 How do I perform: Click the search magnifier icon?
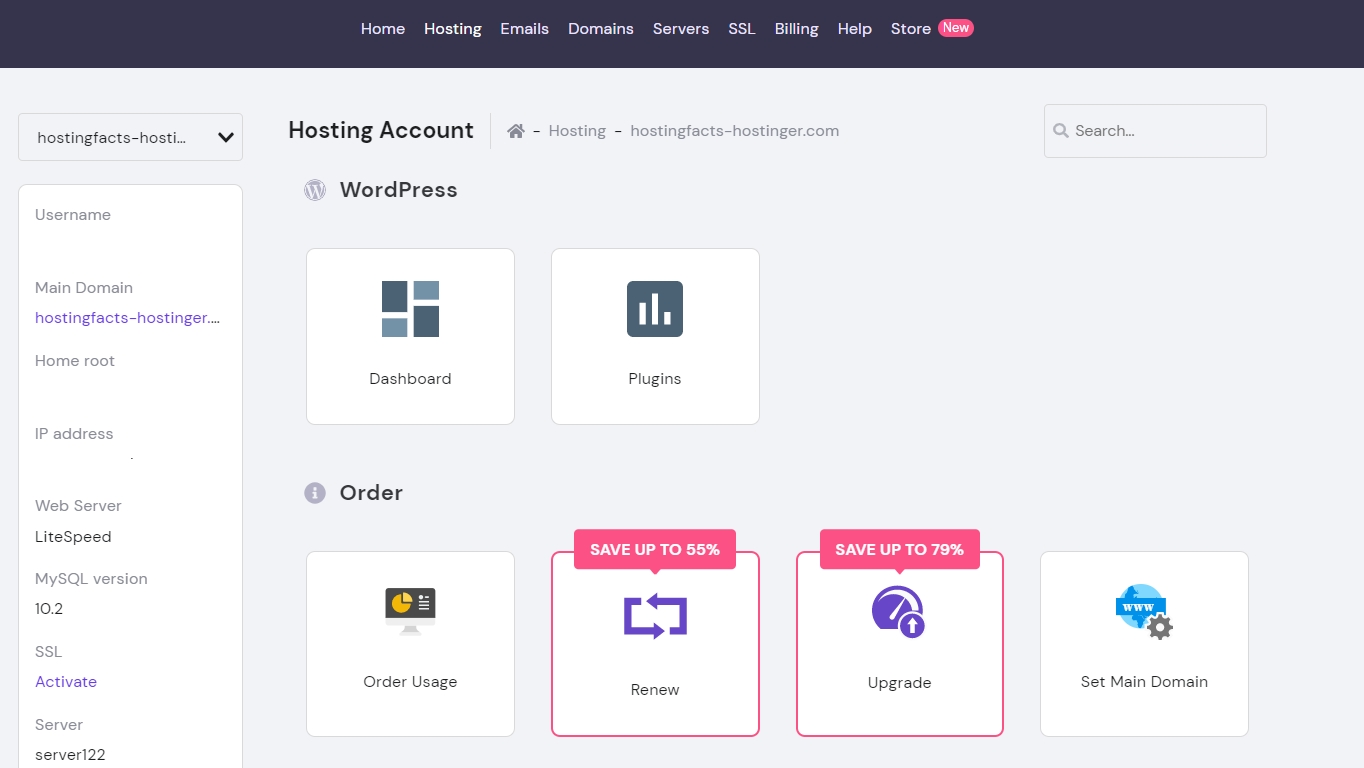[x=1061, y=131]
